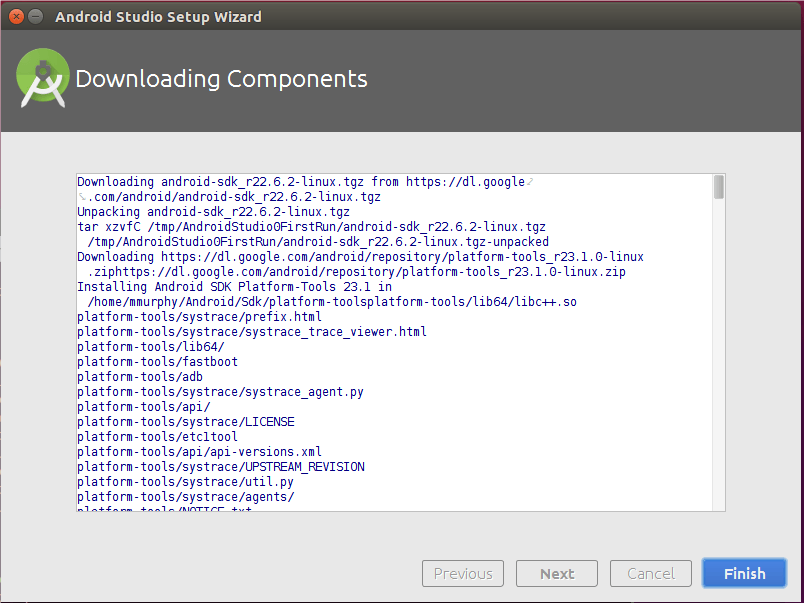This screenshot has width=804, height=603.
Task: Click the platform-tools/adb log line
Action: pyautogui.click(x=139, y=377)
